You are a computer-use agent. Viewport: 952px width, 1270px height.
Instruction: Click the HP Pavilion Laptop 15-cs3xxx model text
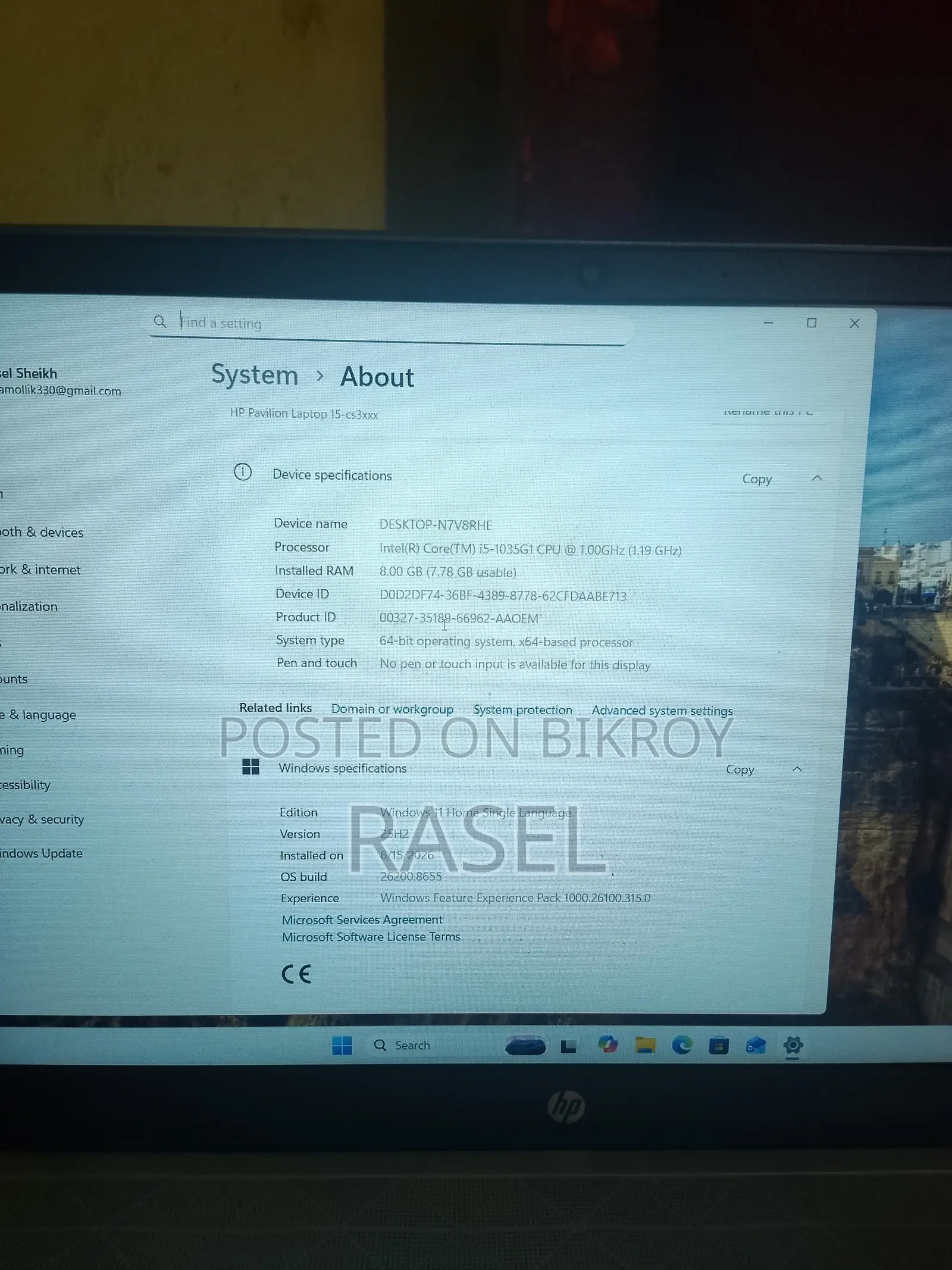pos(304,414)
